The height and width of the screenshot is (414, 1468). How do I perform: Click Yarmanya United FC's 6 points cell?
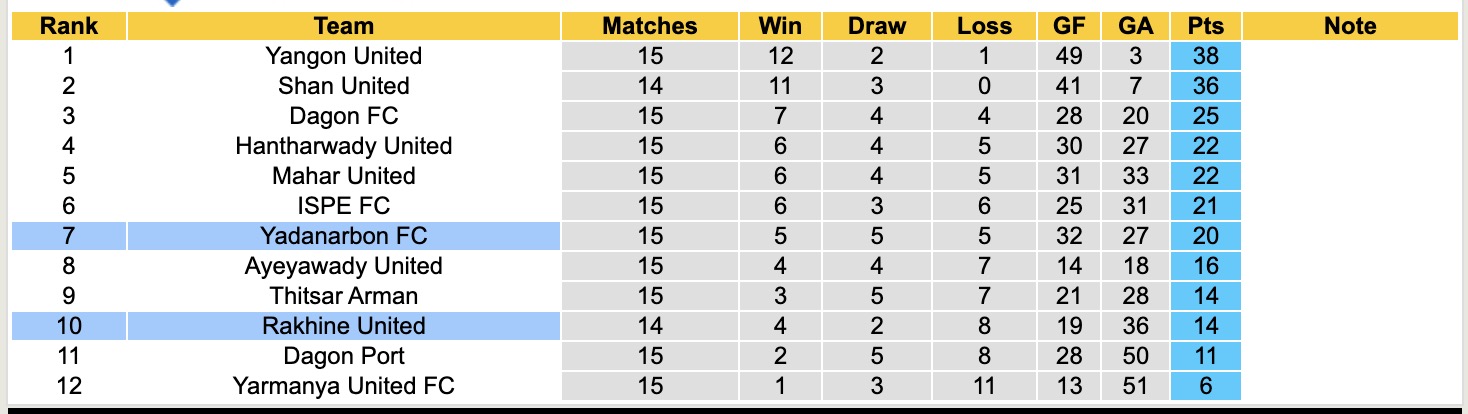pos(1206,386)
